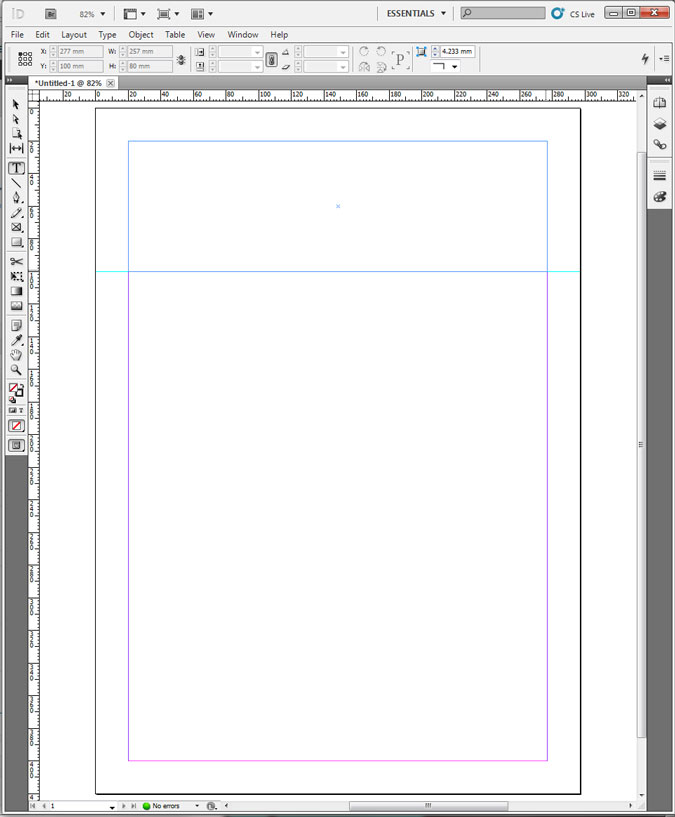Open the Object menu
The image size is (675, 817).
coord(141,35)
